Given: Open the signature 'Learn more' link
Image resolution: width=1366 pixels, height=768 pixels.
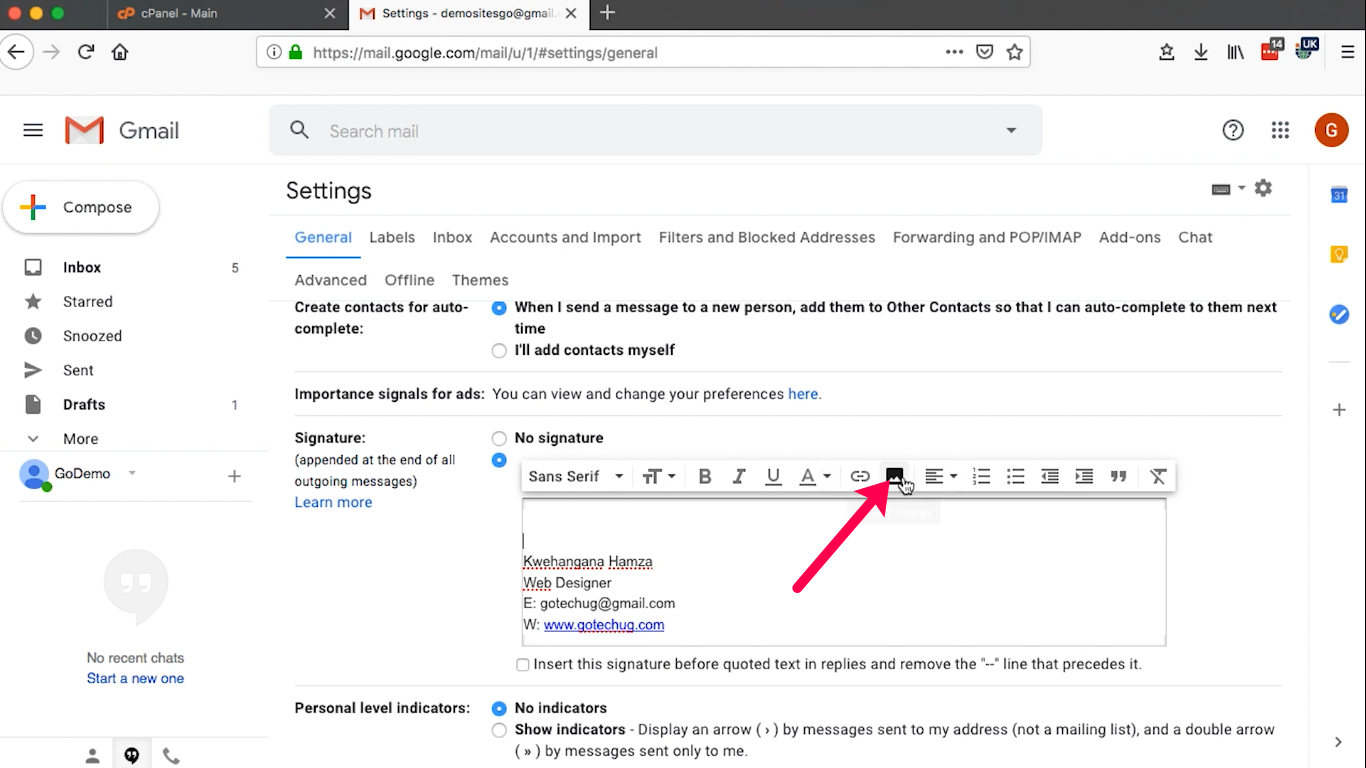Looking at the screenshot, I should [x=333, y=502].
